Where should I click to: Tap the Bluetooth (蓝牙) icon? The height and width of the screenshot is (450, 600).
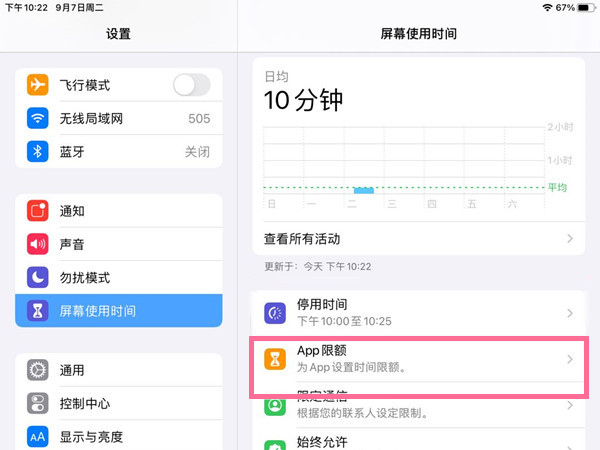(x=38, y=152)
